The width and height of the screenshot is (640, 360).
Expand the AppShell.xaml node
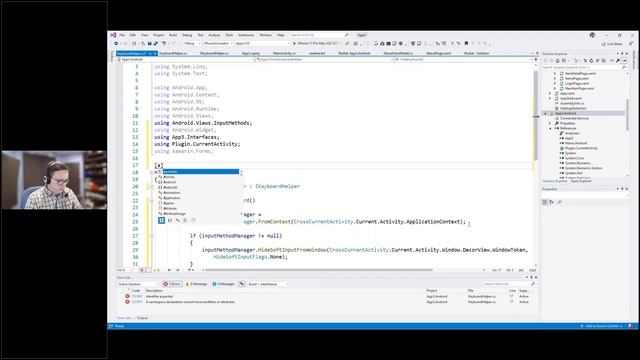550,98
